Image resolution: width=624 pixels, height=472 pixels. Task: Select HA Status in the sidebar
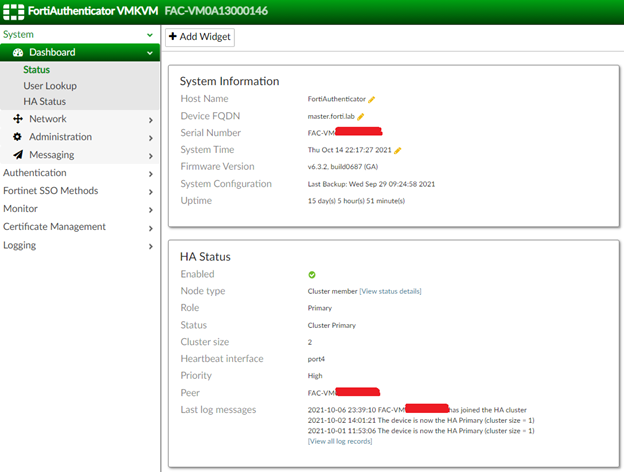45,102
